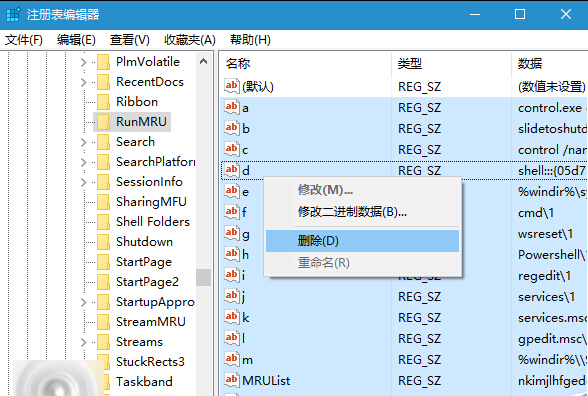
Task: Click the regedit\1 data cell
Action: click(x=544, y=276)
